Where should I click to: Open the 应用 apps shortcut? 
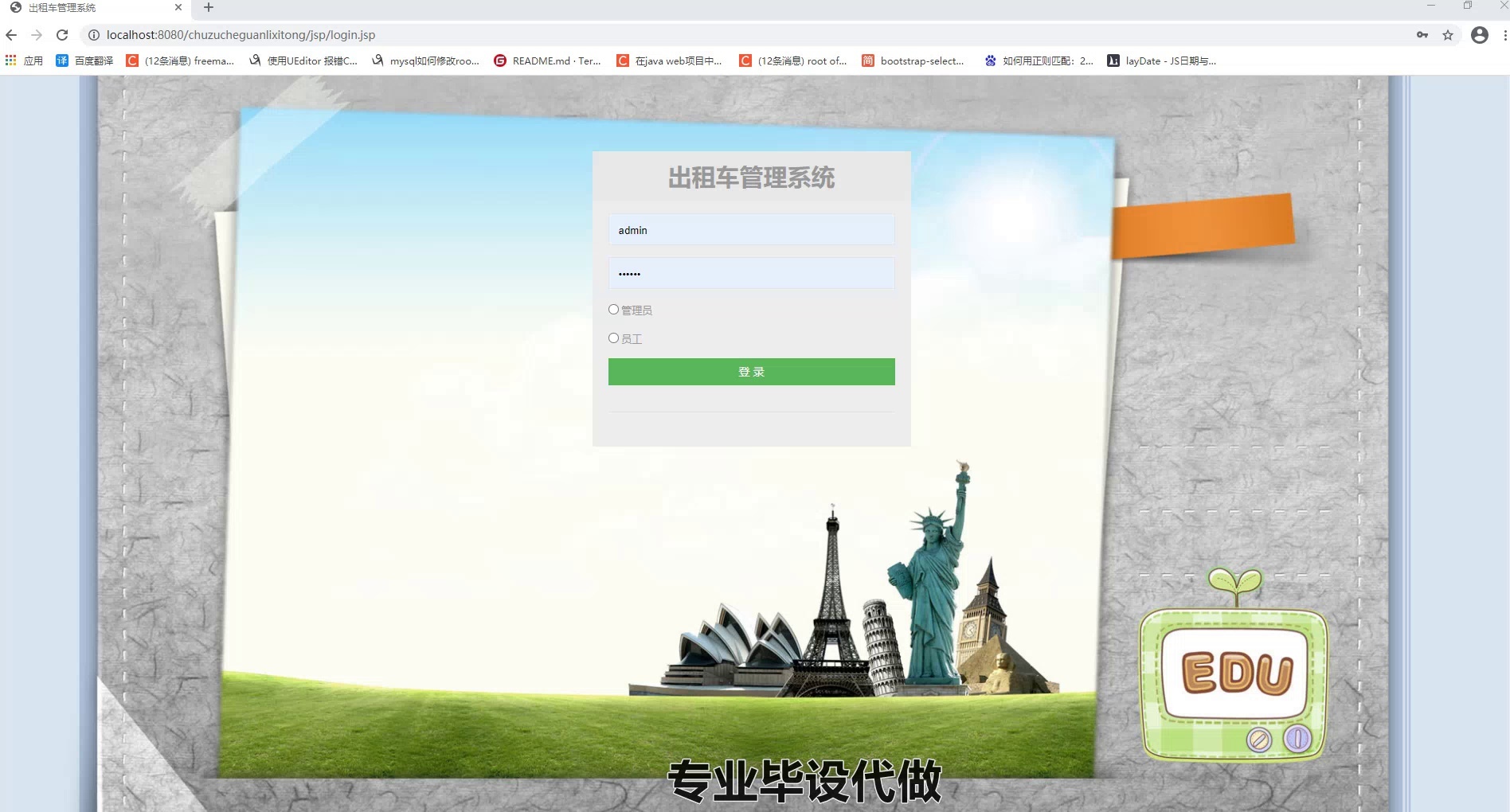point(24,61)
